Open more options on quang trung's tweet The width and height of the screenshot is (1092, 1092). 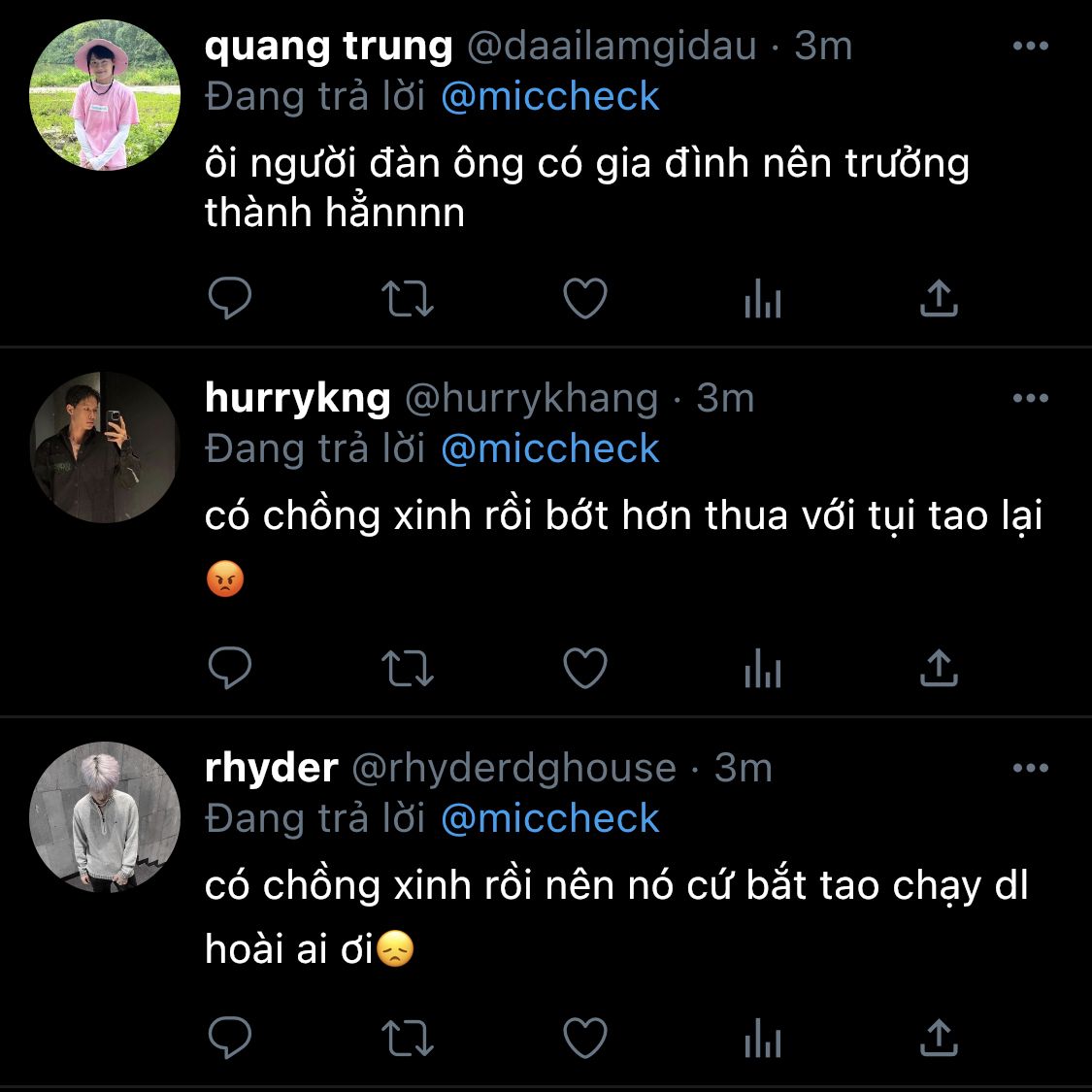click(1030, 46)
